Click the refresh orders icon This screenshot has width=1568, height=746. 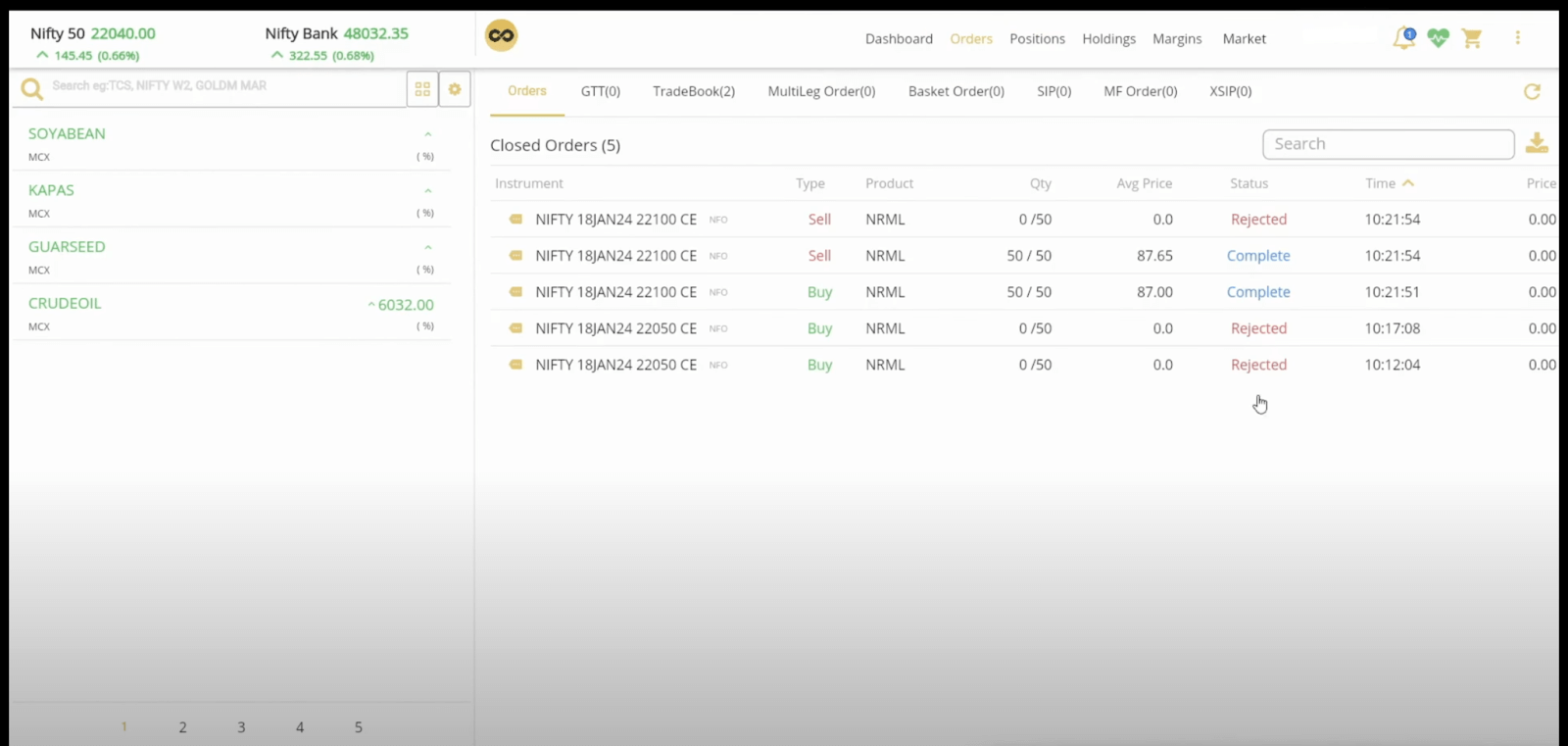(x=1532, y=91)
